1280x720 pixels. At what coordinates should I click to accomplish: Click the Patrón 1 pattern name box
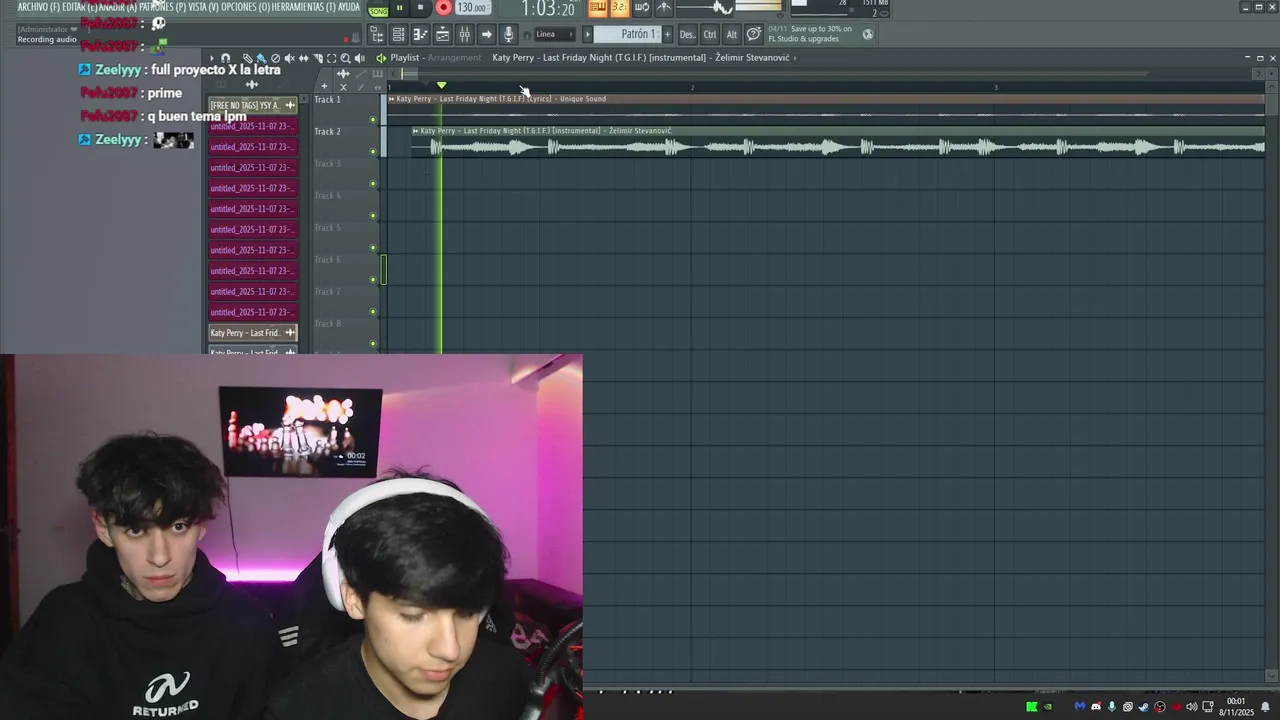(x=628, y=34)
